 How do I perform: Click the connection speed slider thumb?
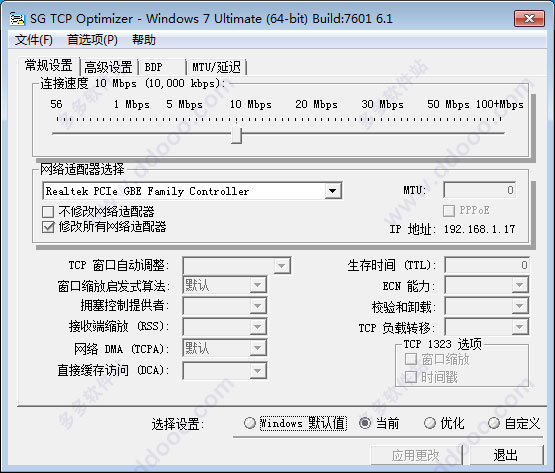click(236, 135)
